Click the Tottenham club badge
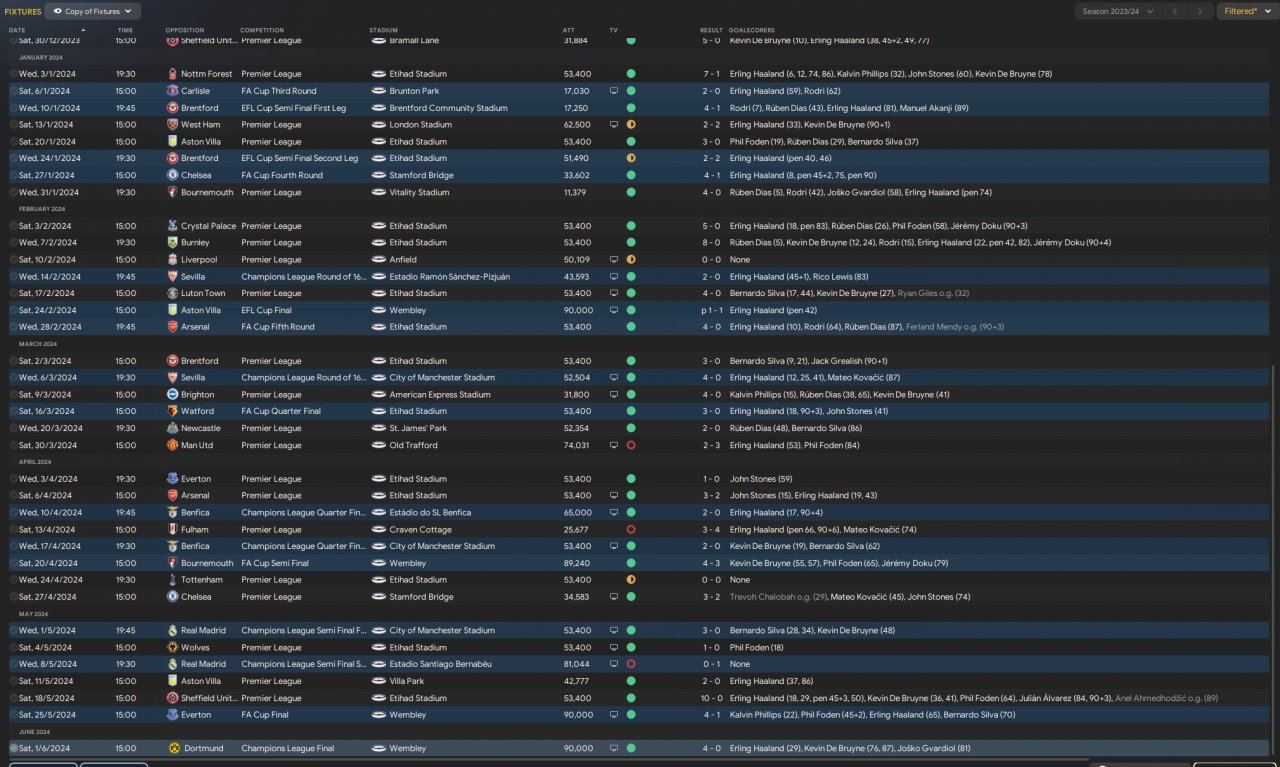Image resolution: width=1280 pixels, height=767 pixels. [172, 580]
